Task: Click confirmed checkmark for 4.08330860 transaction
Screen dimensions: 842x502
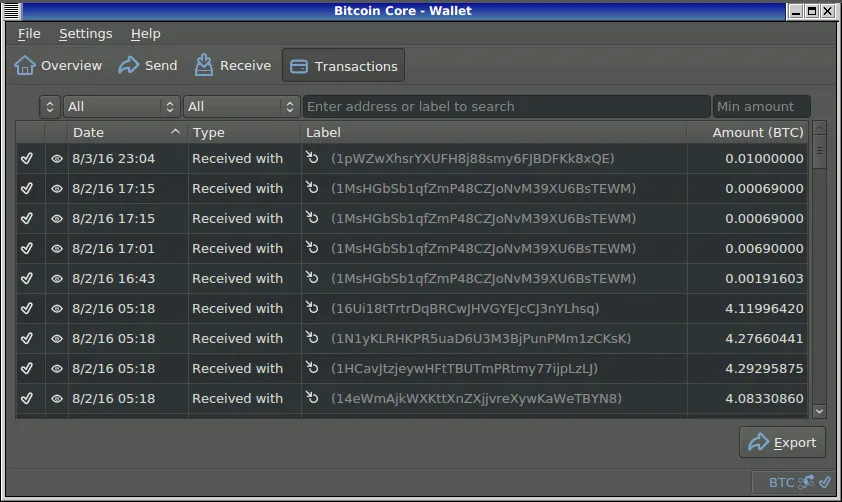Action: [27, 398]
